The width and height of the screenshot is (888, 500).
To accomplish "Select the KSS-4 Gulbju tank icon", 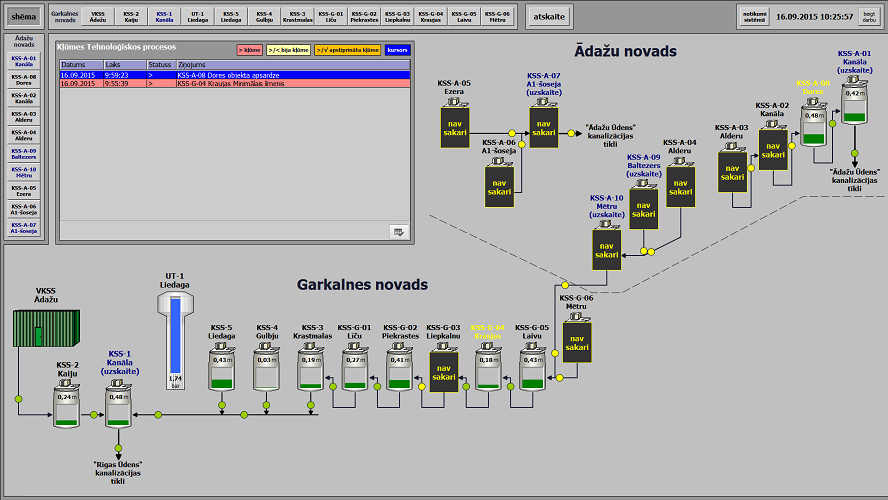I will [x=266, y=368].
